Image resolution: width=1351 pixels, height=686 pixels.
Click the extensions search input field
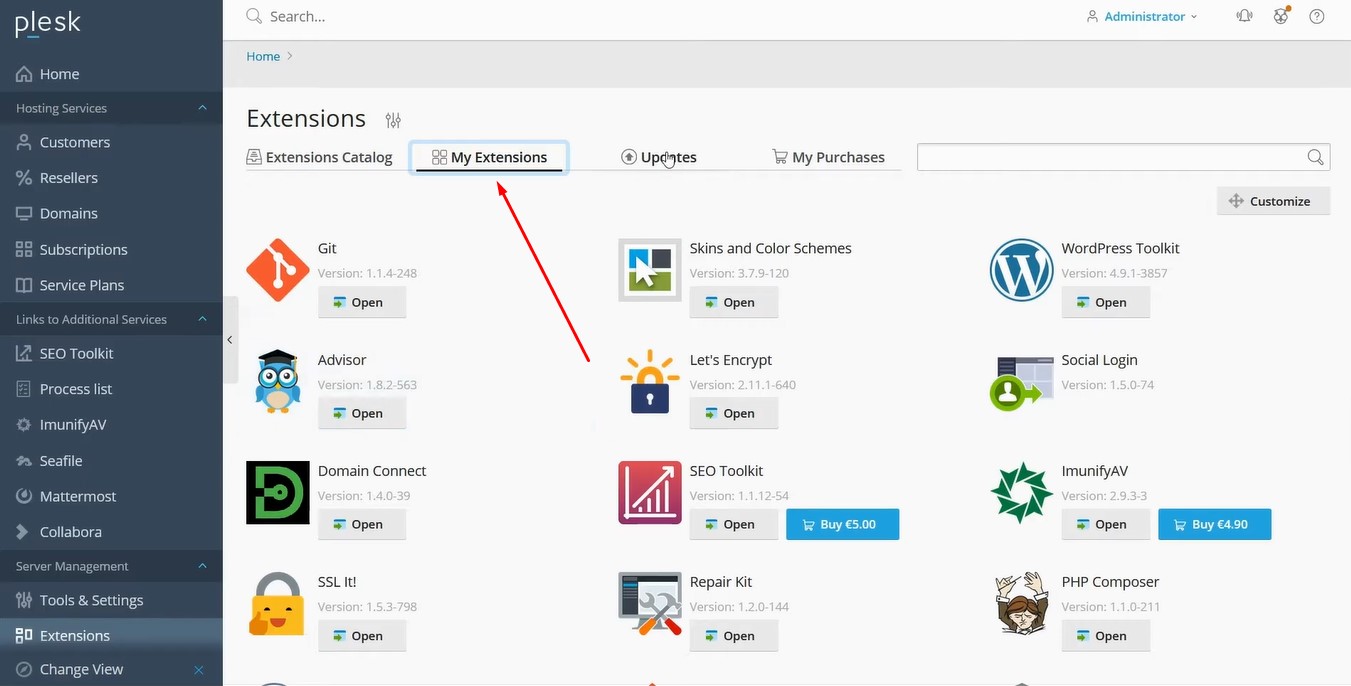click(1110, 157)
